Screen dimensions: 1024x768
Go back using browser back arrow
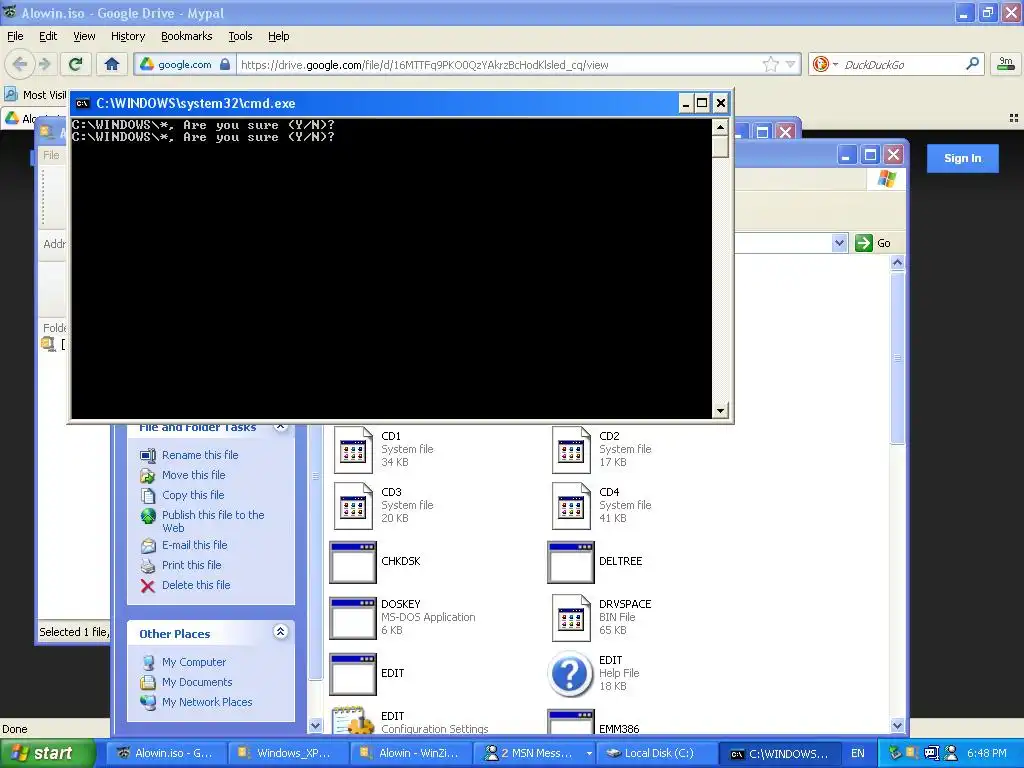click(x=20, y=64)
